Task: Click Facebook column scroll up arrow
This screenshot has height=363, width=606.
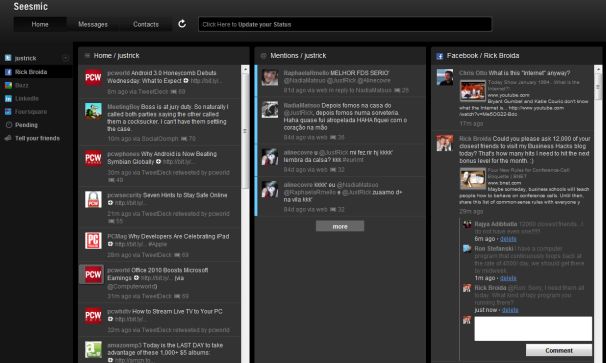Action: point(598,69)
